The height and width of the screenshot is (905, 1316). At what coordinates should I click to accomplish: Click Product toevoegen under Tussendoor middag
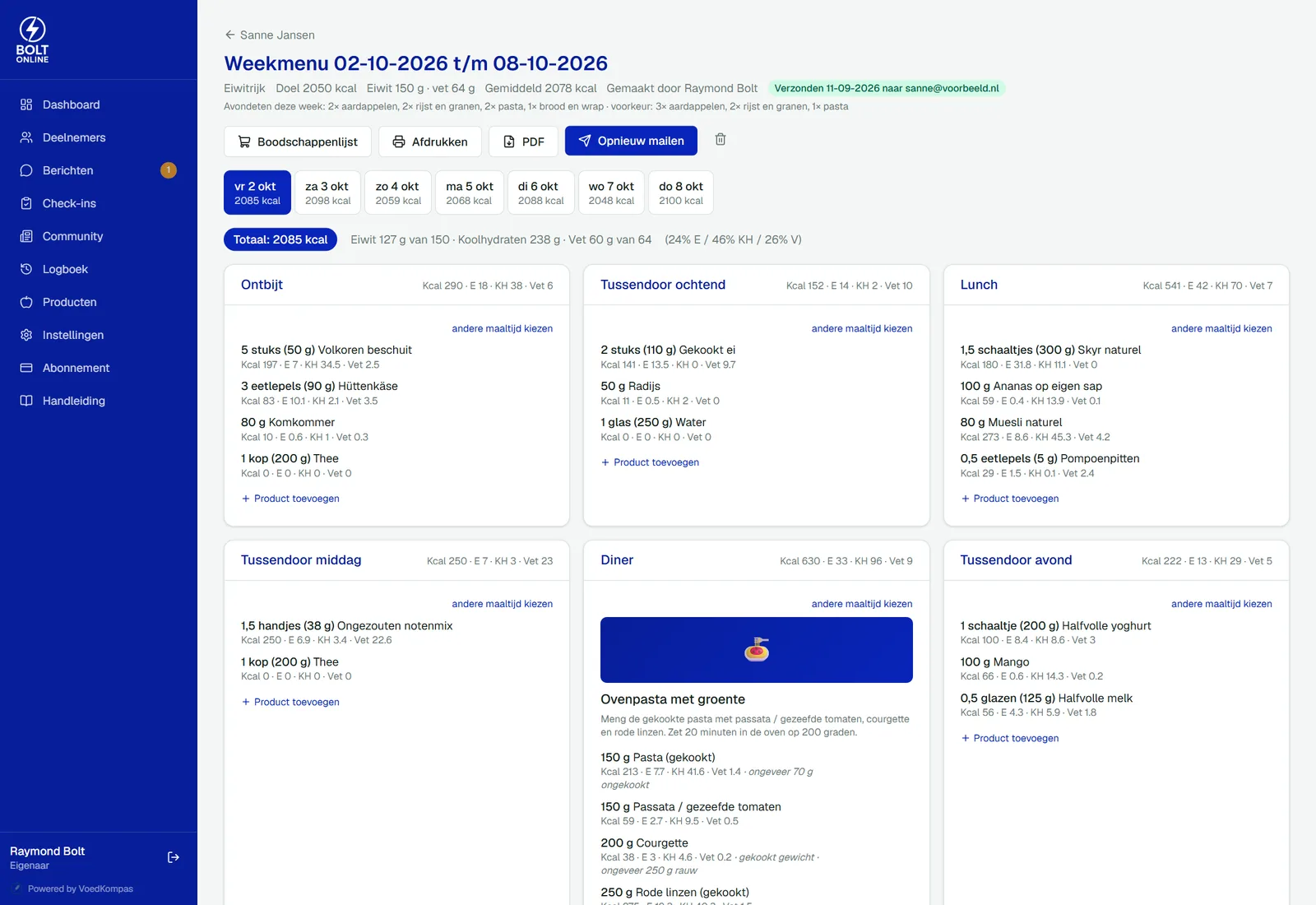click(x=290, y=702)
